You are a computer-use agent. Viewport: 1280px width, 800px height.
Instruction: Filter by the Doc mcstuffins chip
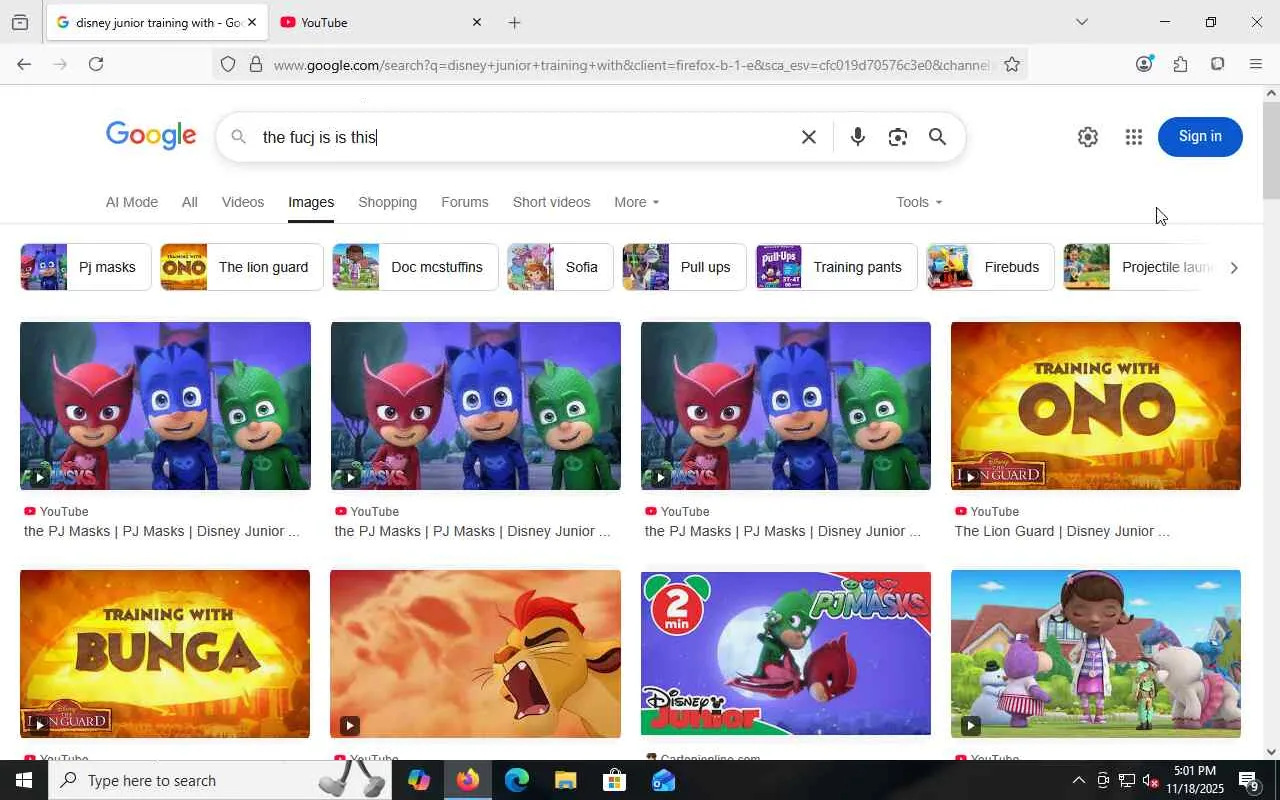[415, 267]
